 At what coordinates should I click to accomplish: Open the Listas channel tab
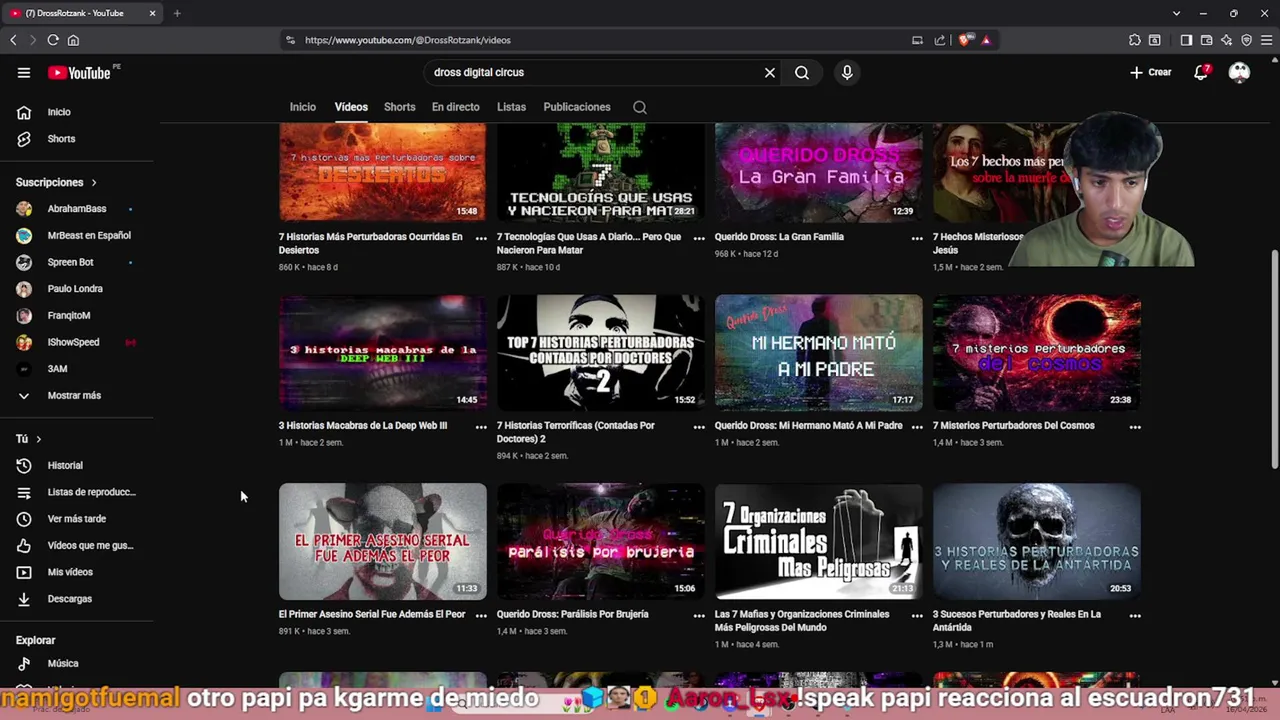[x=511, y=107]
